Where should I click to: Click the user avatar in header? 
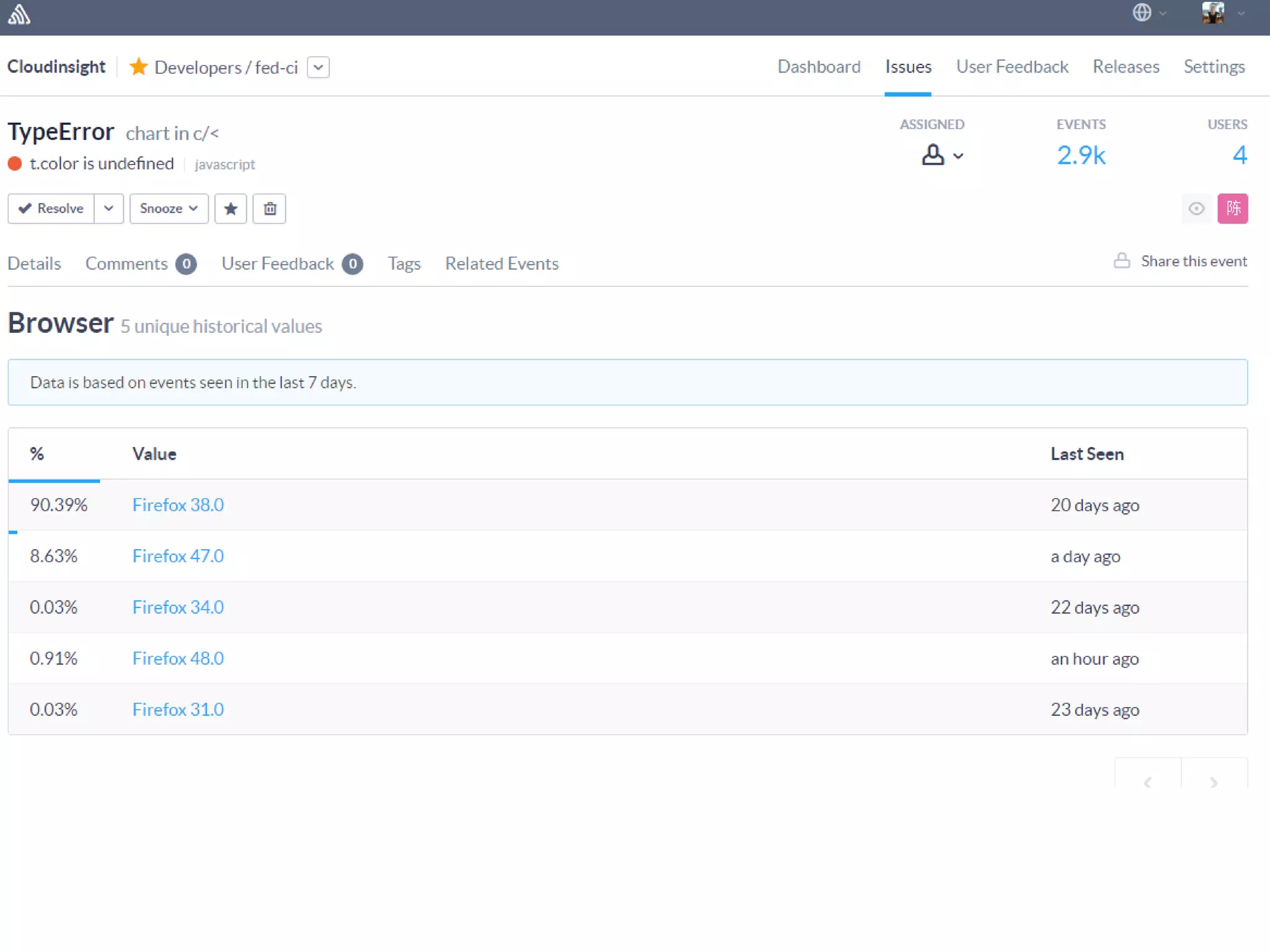(1212, 12)
